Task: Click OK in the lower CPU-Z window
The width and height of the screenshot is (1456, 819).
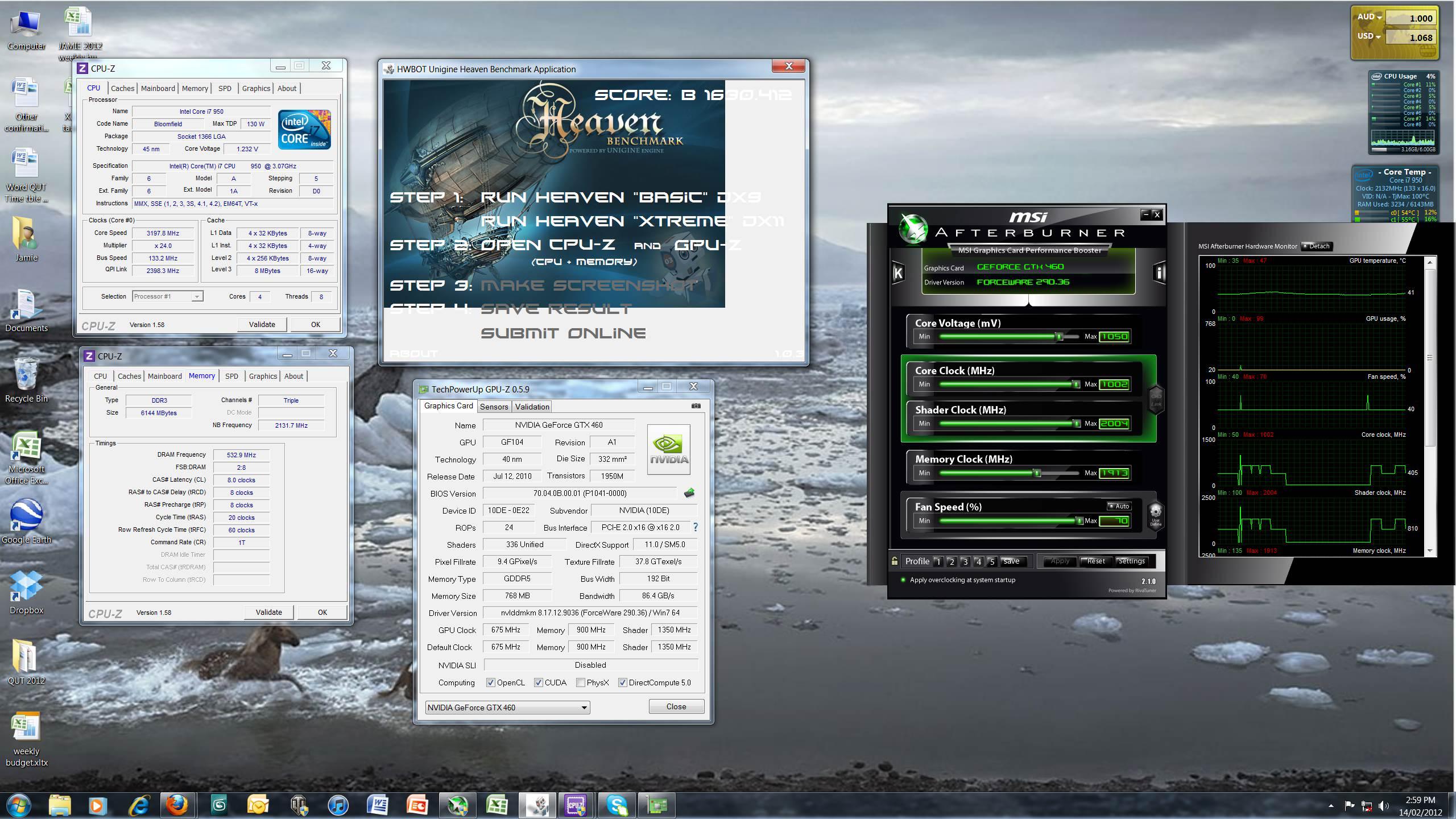Action: 322,612
